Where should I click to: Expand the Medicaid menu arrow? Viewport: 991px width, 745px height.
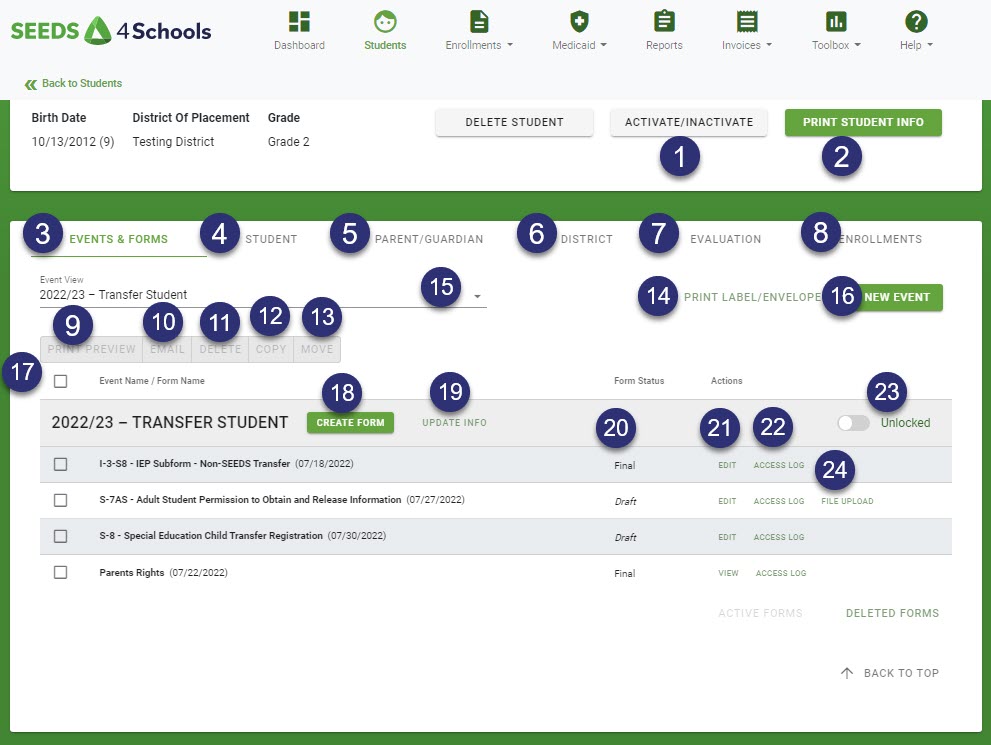[x=604, y=45]
